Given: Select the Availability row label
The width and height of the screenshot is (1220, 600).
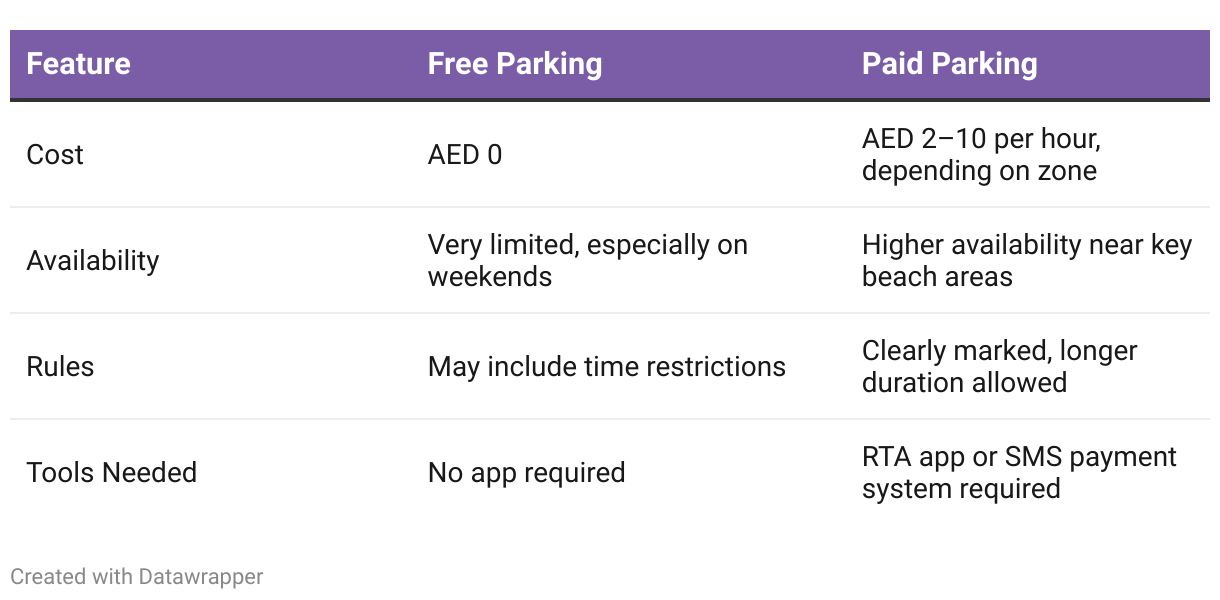Looking at the screenshot, I should [x=93, y=261].
